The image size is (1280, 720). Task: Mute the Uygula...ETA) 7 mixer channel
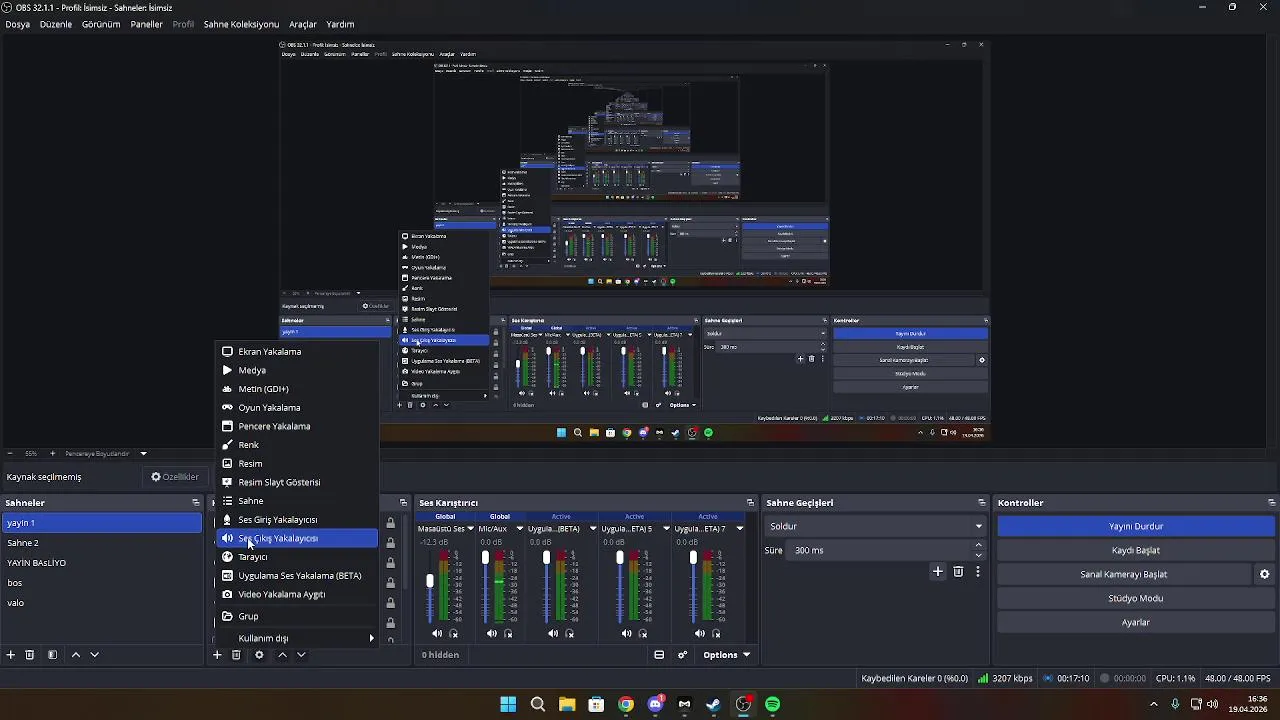point(700,633)
